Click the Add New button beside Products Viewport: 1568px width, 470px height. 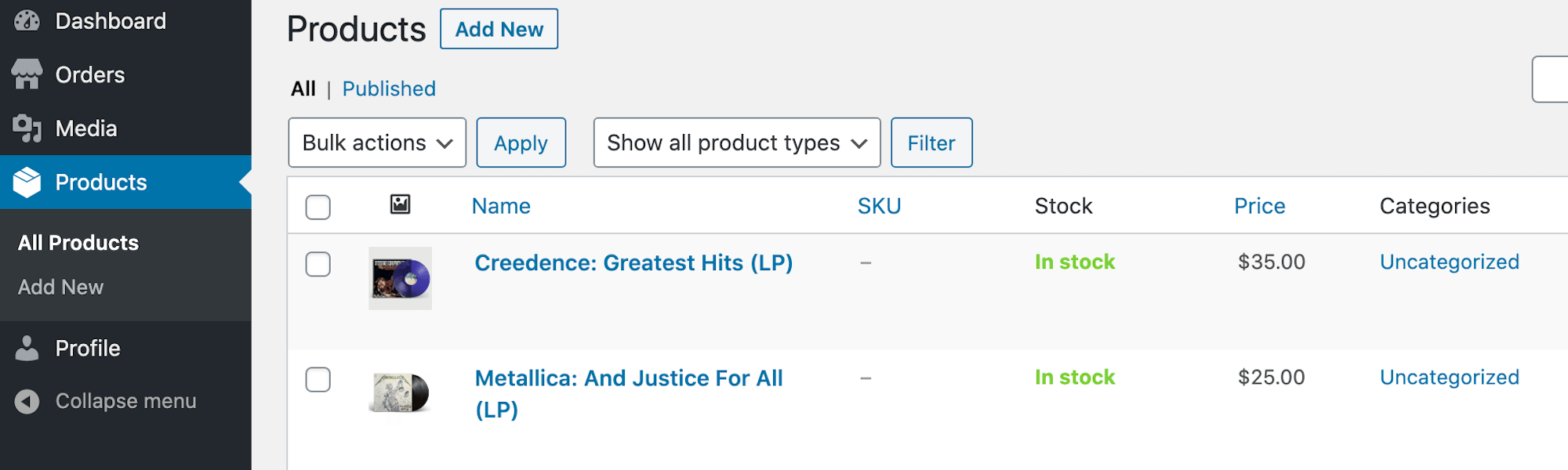point(499,29)
